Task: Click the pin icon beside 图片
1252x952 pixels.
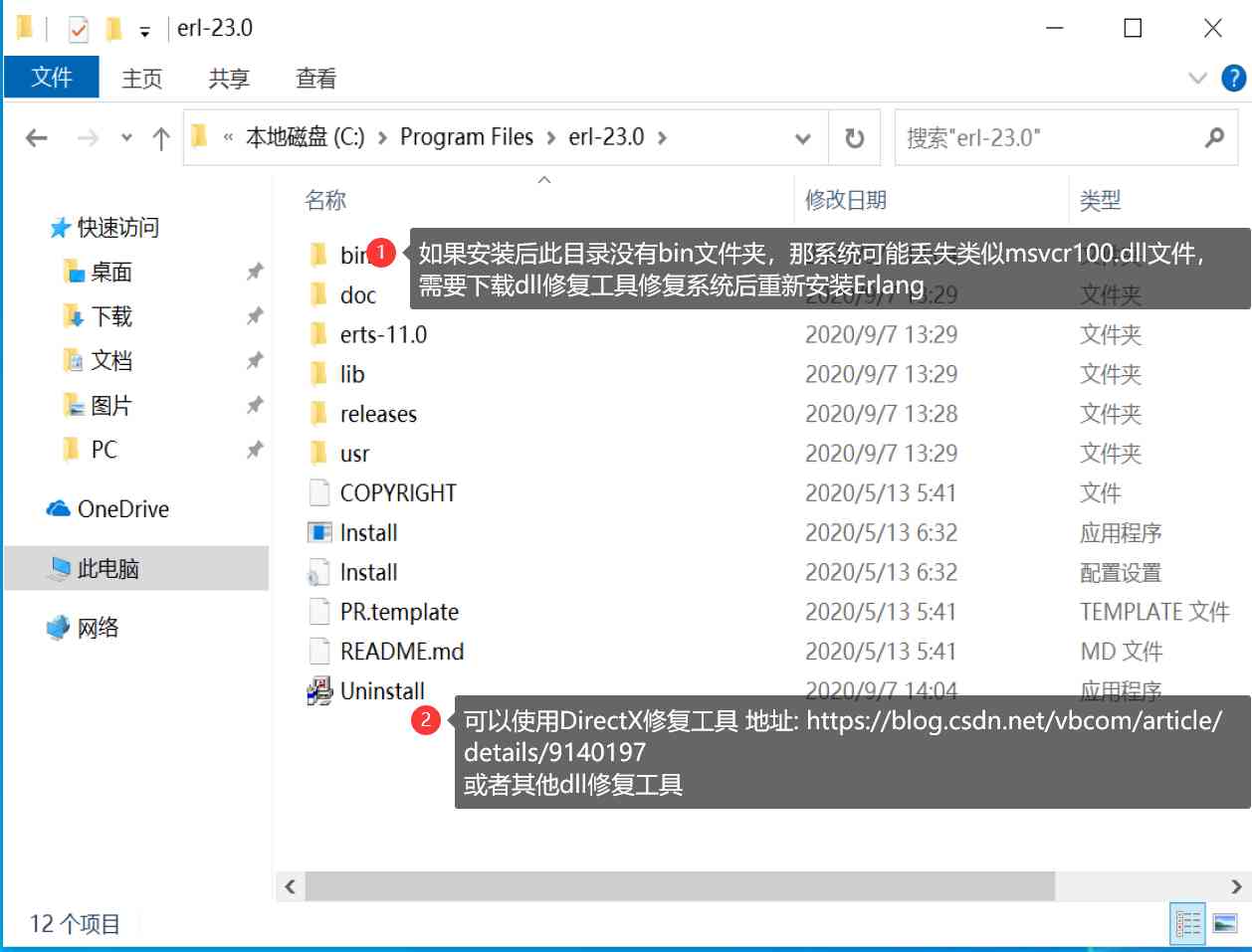Action: (x=255, y=404)
